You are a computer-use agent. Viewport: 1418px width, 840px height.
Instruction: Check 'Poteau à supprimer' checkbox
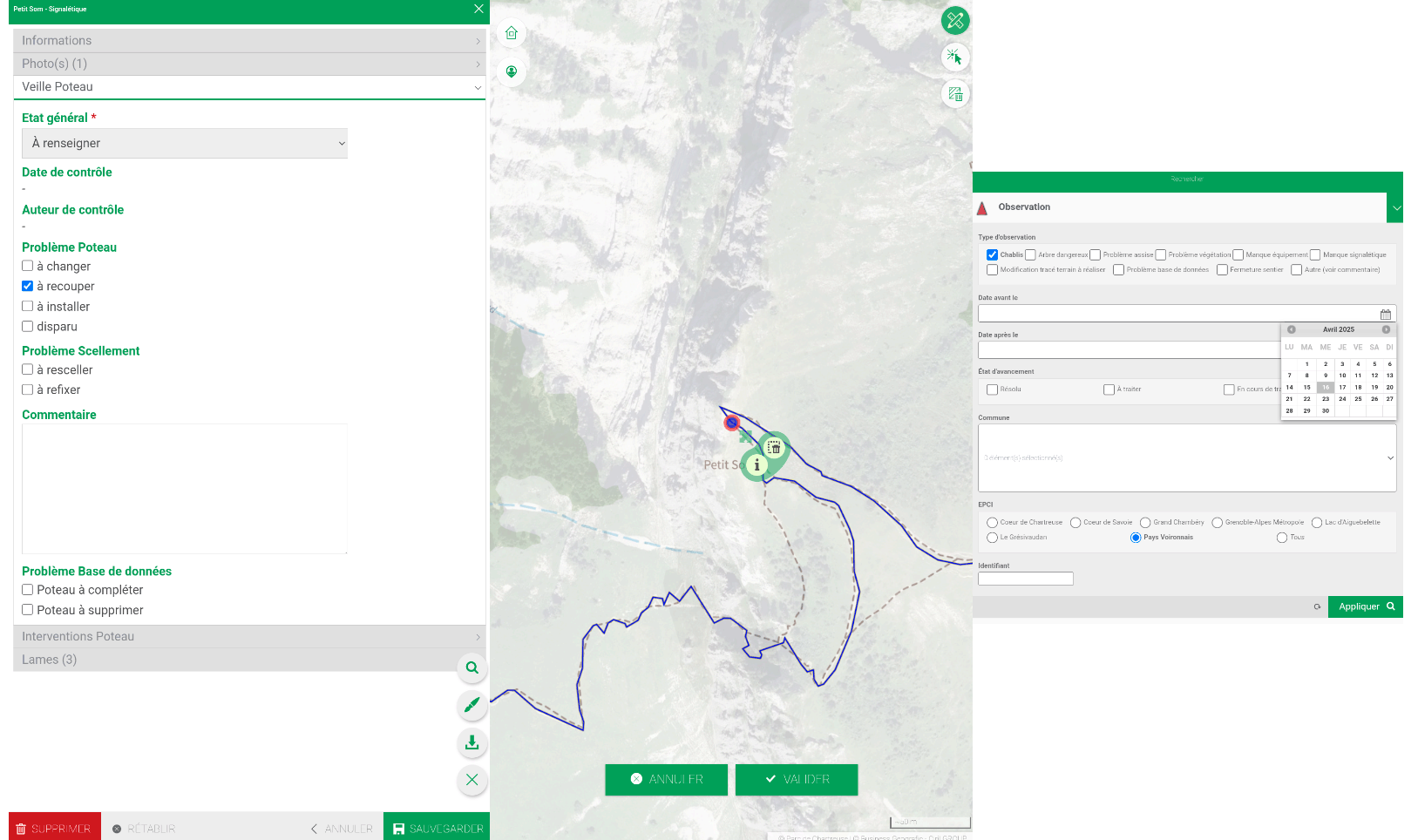click(27, 610)
